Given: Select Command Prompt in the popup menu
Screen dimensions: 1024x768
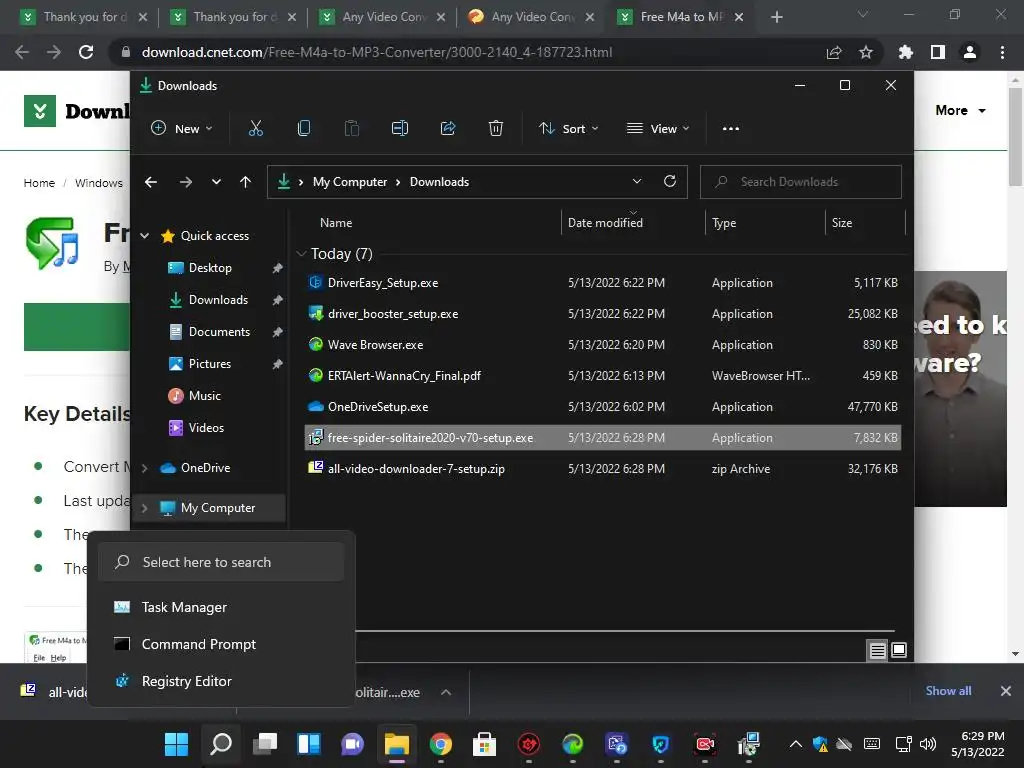Looking at the screenshot, I should 221,645.
